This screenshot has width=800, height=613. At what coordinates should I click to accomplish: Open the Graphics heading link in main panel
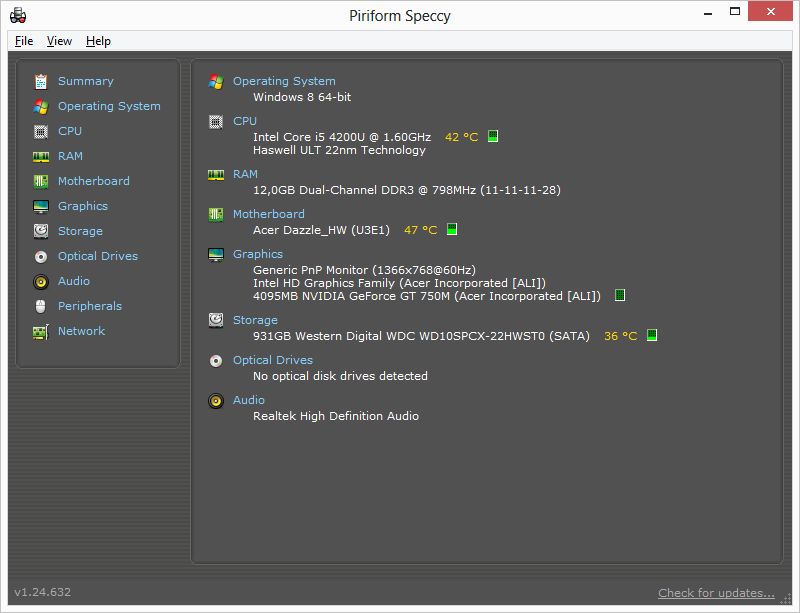coord(258,254)
